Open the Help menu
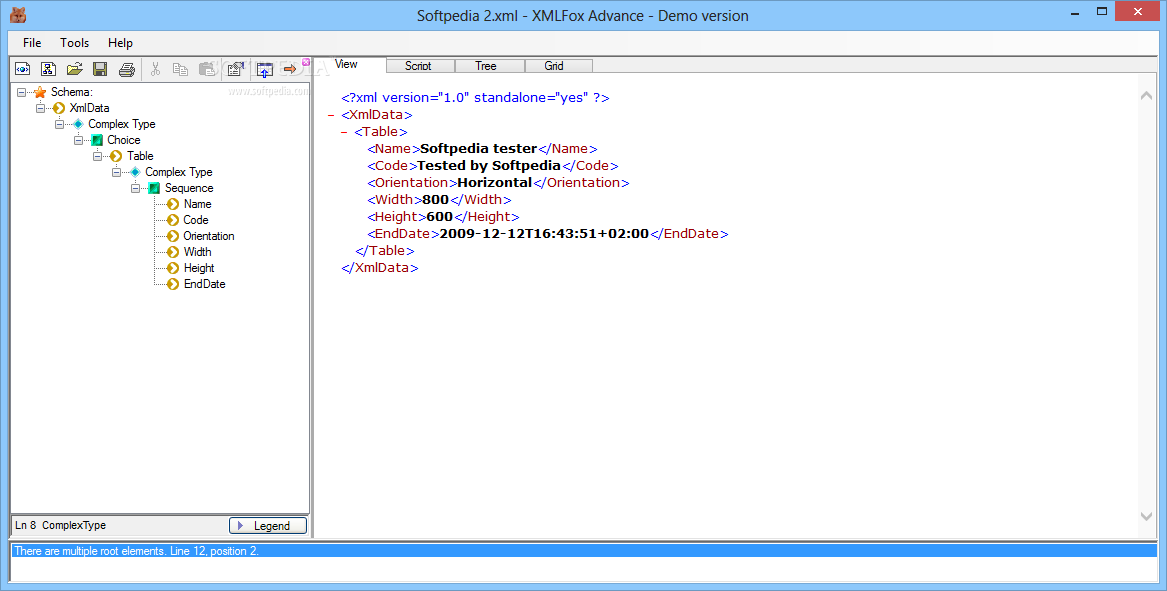The width and height of the screenshot is (1167, 591). 120,42
